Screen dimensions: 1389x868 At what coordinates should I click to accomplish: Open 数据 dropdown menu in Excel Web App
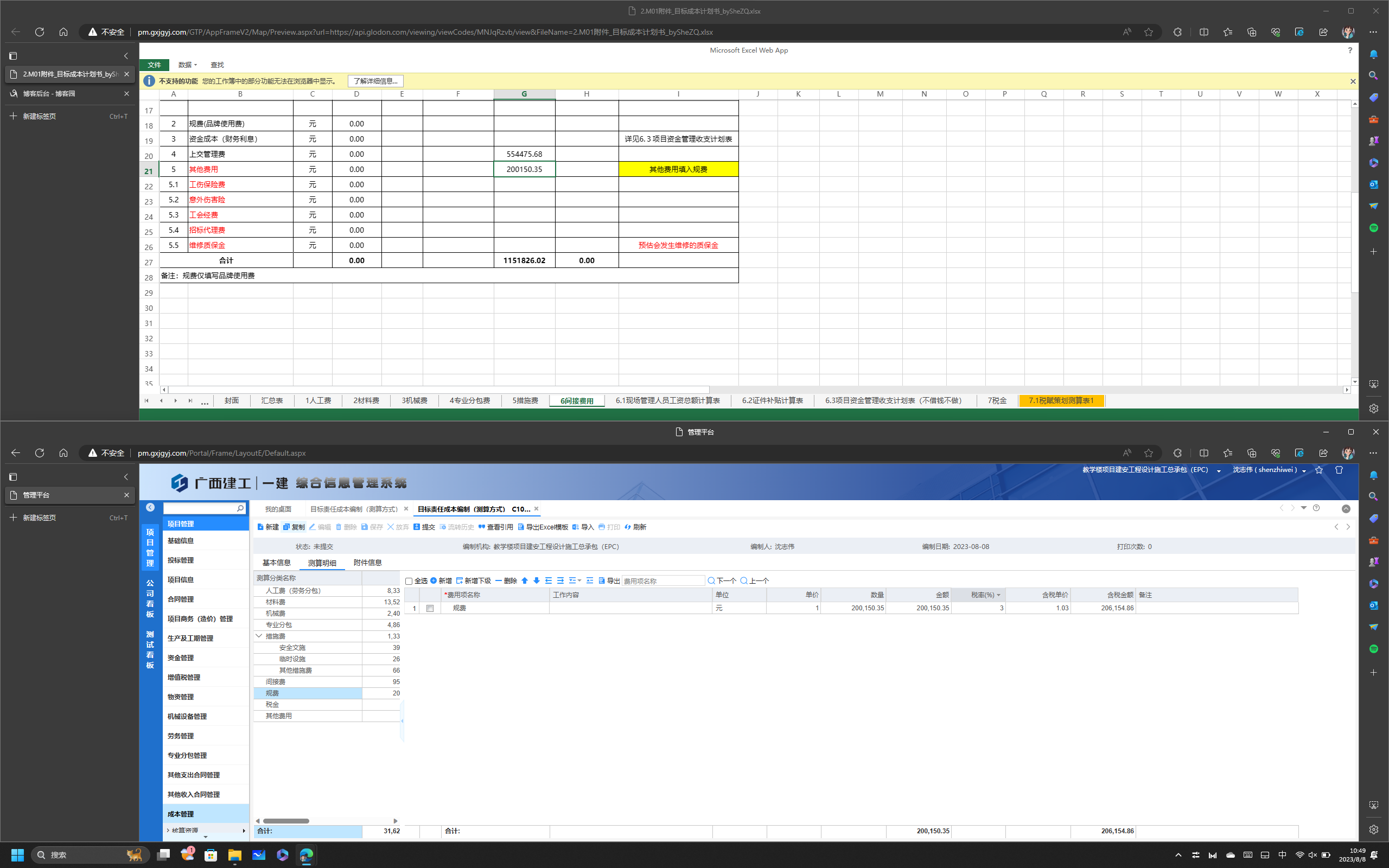187,65
